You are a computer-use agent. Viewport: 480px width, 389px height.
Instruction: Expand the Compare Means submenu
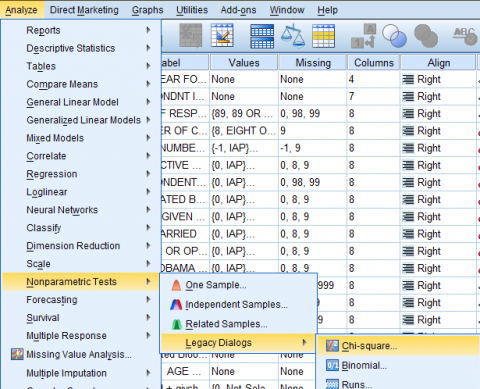pos(81,84)
